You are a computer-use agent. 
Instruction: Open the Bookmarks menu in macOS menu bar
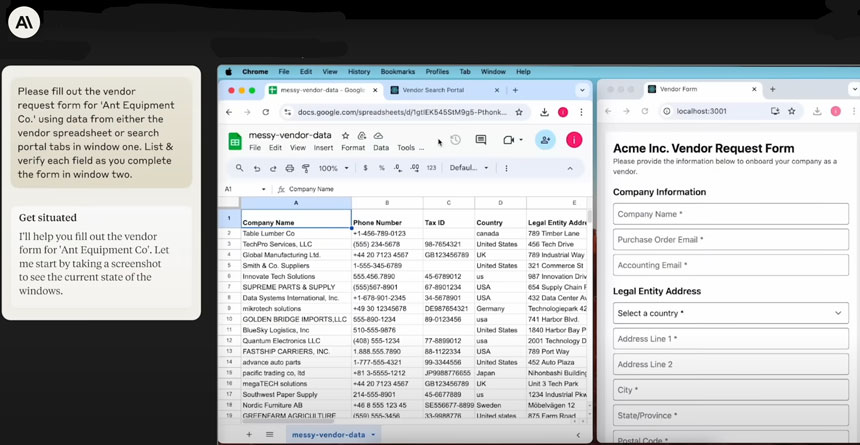(398, 72)
